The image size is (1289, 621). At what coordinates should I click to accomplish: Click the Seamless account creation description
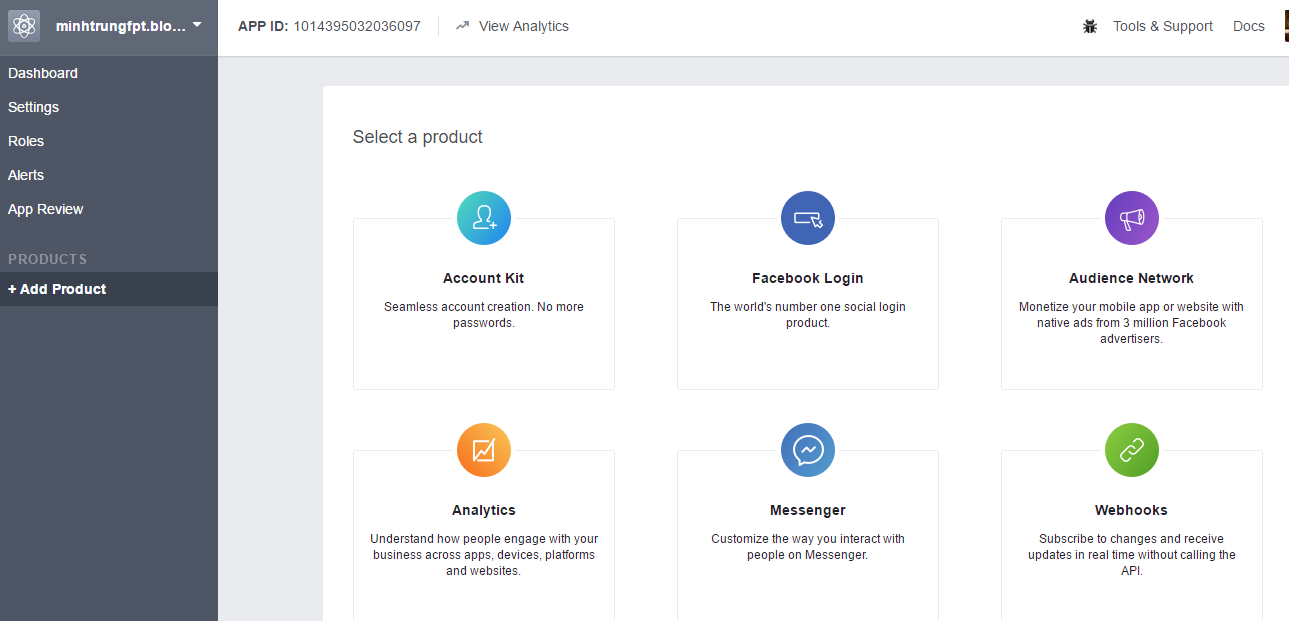484,315
